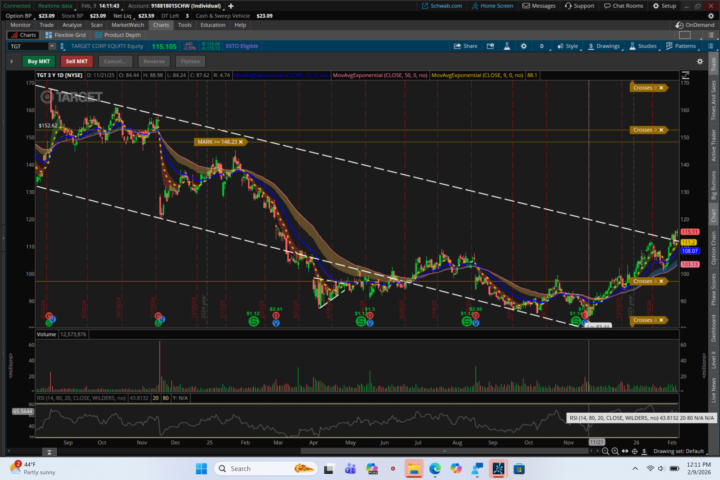
Task: Click the TGT symbol input field
Action: 28,46
